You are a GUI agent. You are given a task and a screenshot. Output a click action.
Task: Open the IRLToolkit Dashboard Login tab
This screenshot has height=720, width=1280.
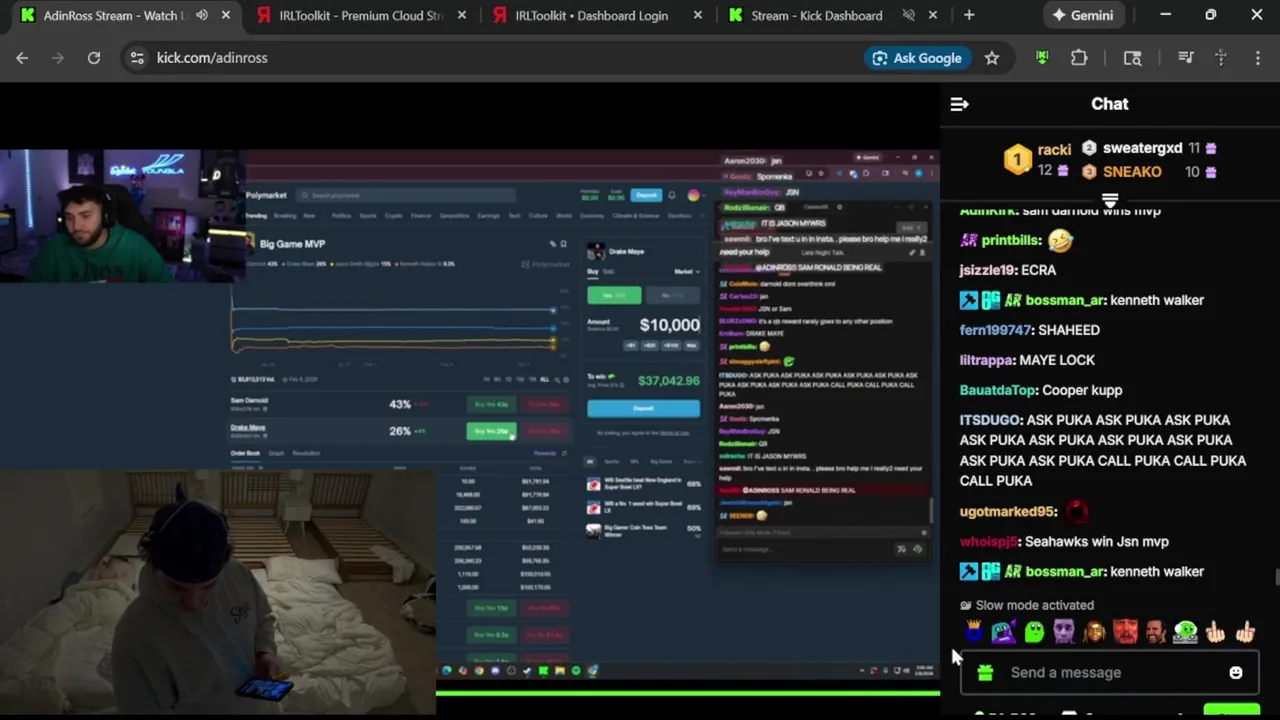click(591, 15)
